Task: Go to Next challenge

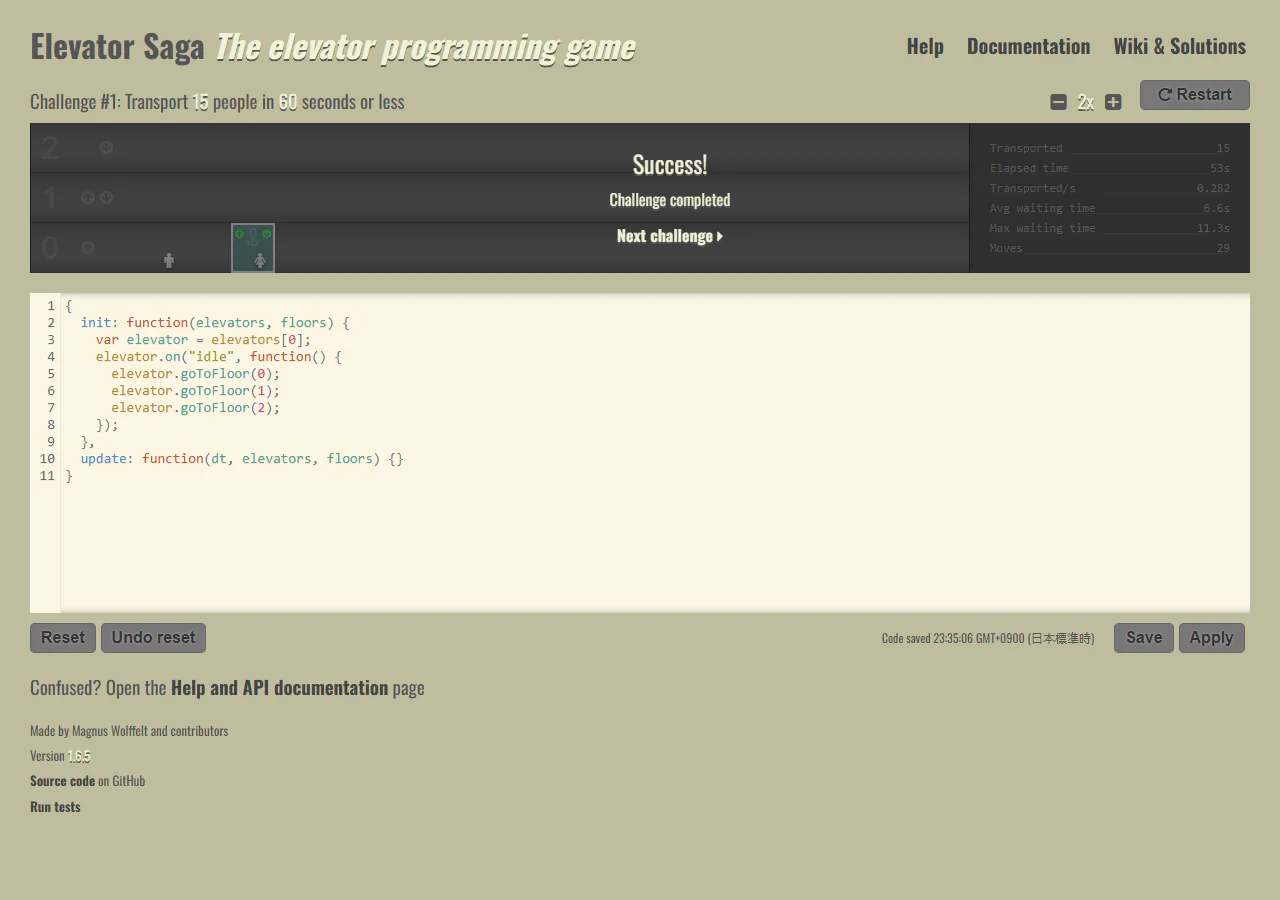Action: [x=670, y=236]
